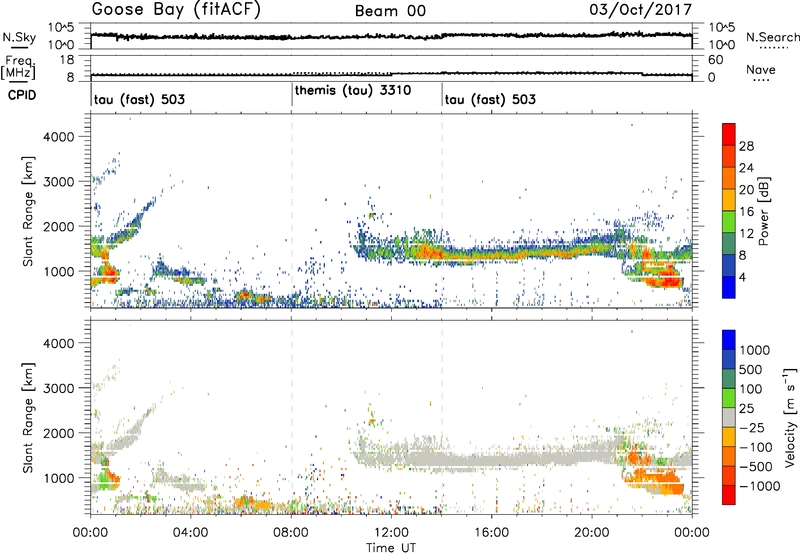Click the '16:00' time axis label
Screen dimensions: 800x554
tap(491, 533)
